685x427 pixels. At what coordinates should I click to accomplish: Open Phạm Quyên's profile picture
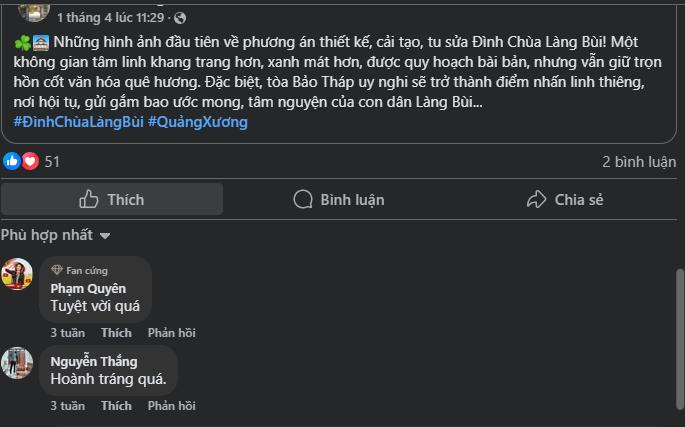pyautogui.click(x=17, y=274)
